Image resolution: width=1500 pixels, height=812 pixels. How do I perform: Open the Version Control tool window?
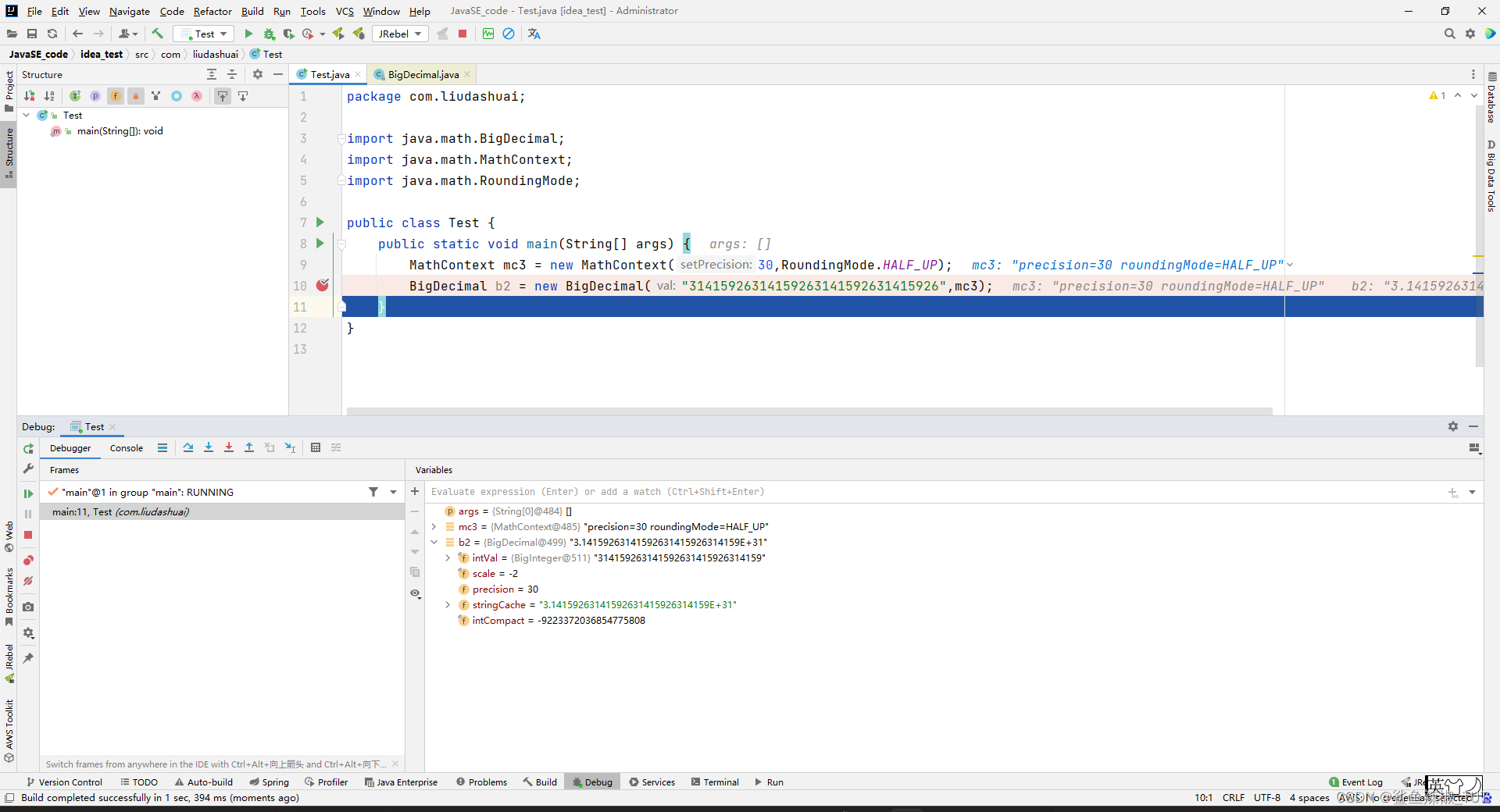64,782
